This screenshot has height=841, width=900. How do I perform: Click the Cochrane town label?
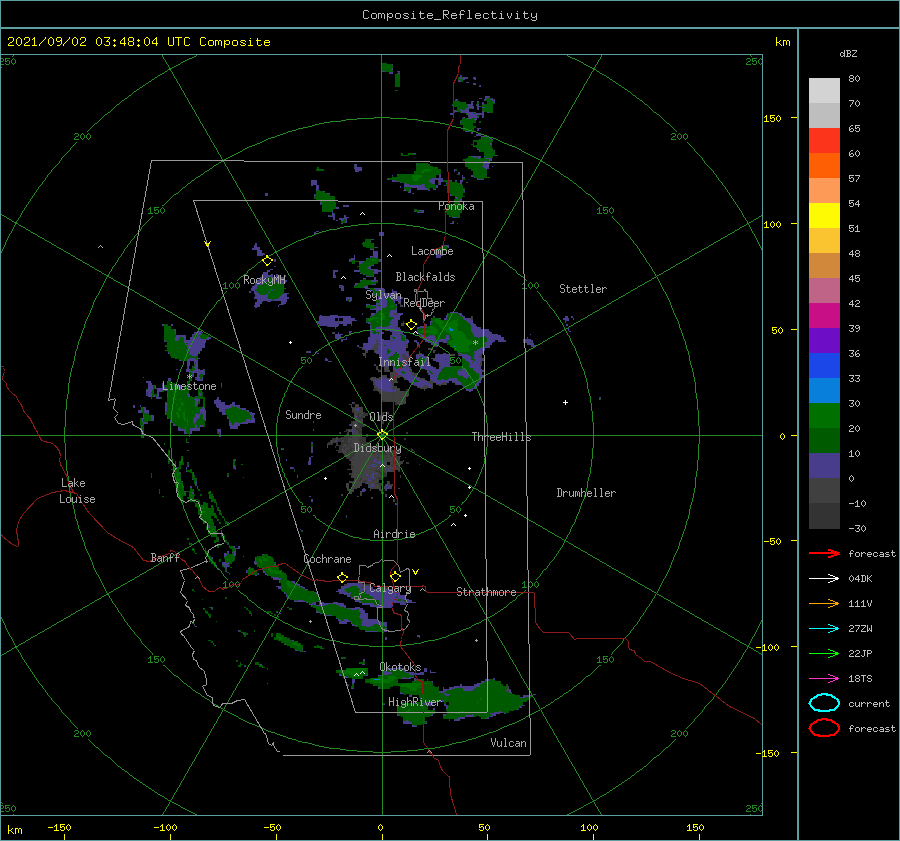click(327, 559)
